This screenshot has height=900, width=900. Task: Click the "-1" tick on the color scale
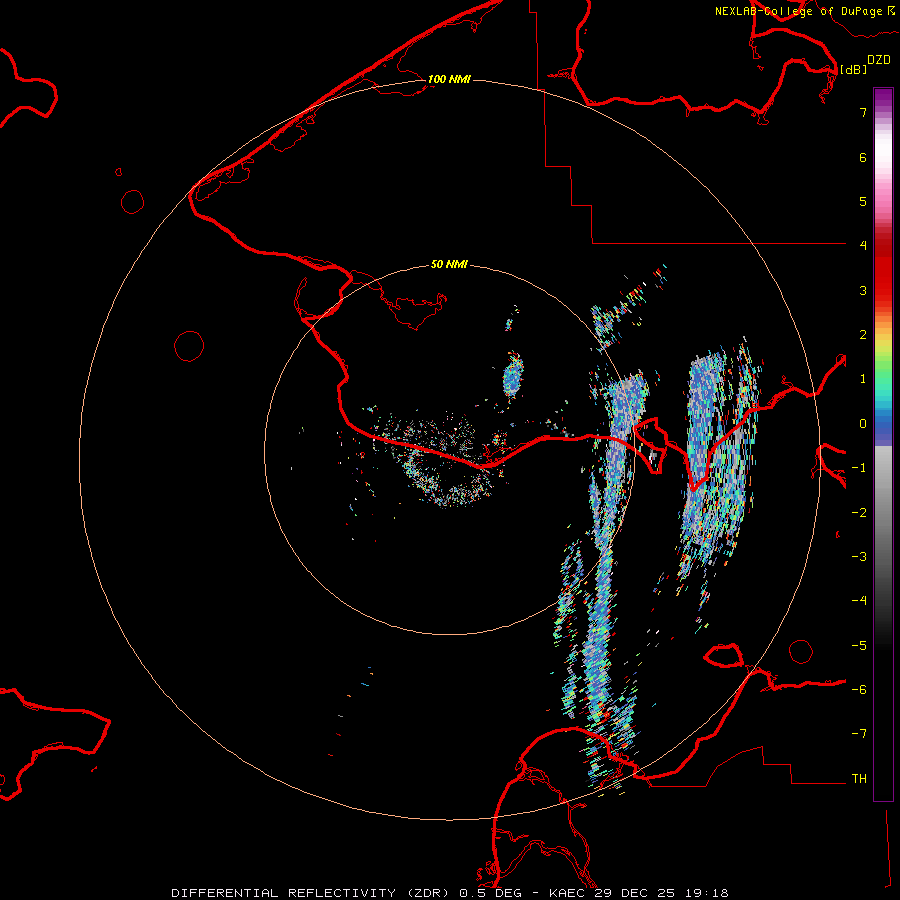tap(859, 468)
